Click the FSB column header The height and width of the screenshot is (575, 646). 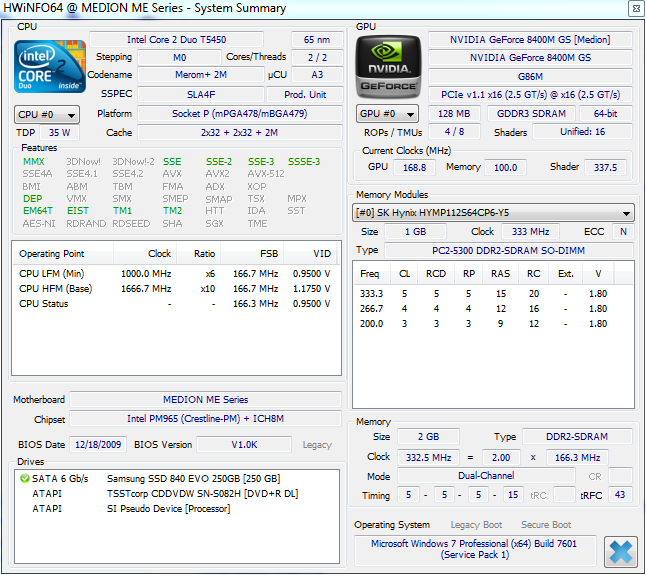(x=252, y=254)
